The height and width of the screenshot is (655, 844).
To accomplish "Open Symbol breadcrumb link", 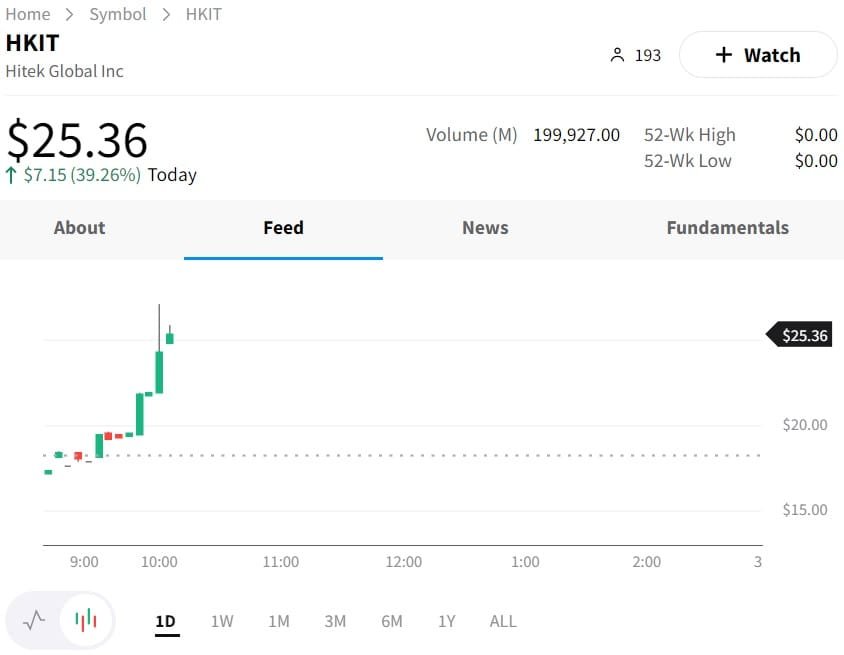I will pyautogui.click(x=118, y=14).
